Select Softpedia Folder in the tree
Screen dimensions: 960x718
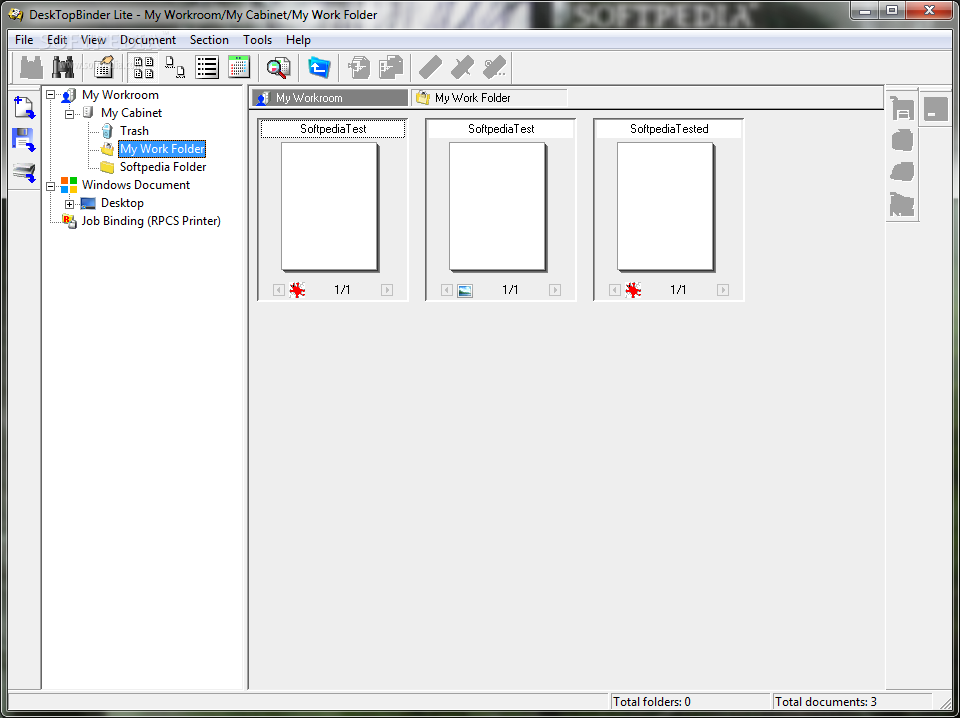pyautogui.click(x=163, y=166)
